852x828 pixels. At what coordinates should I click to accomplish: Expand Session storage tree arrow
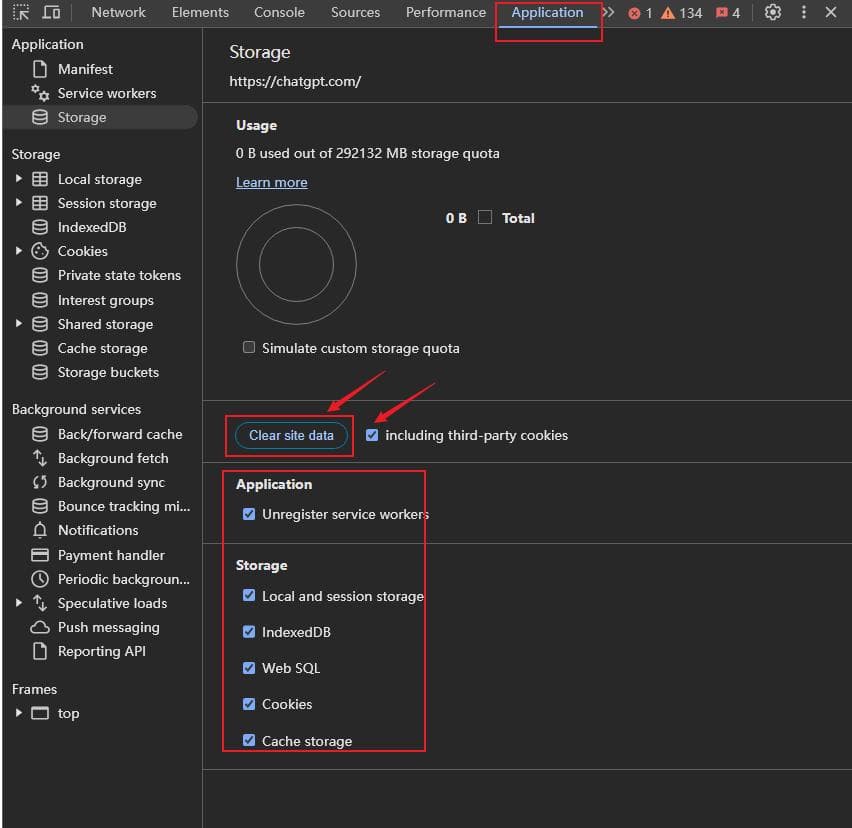(19, 202)
